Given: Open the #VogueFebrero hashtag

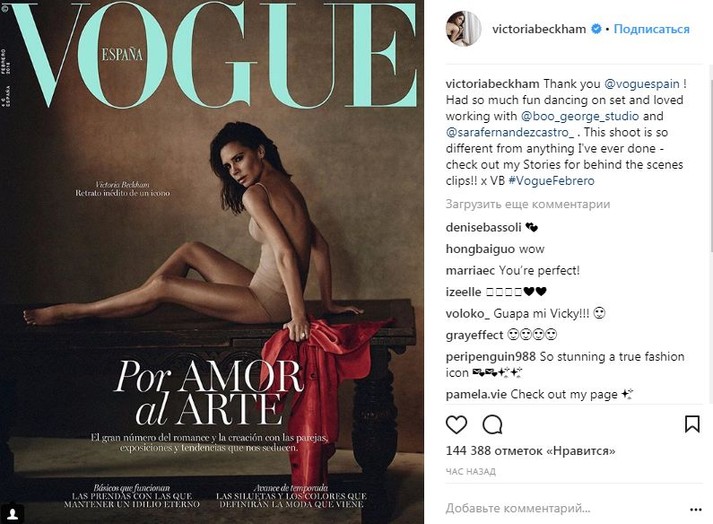Looking at the screenshot, I should click(551, 181).
